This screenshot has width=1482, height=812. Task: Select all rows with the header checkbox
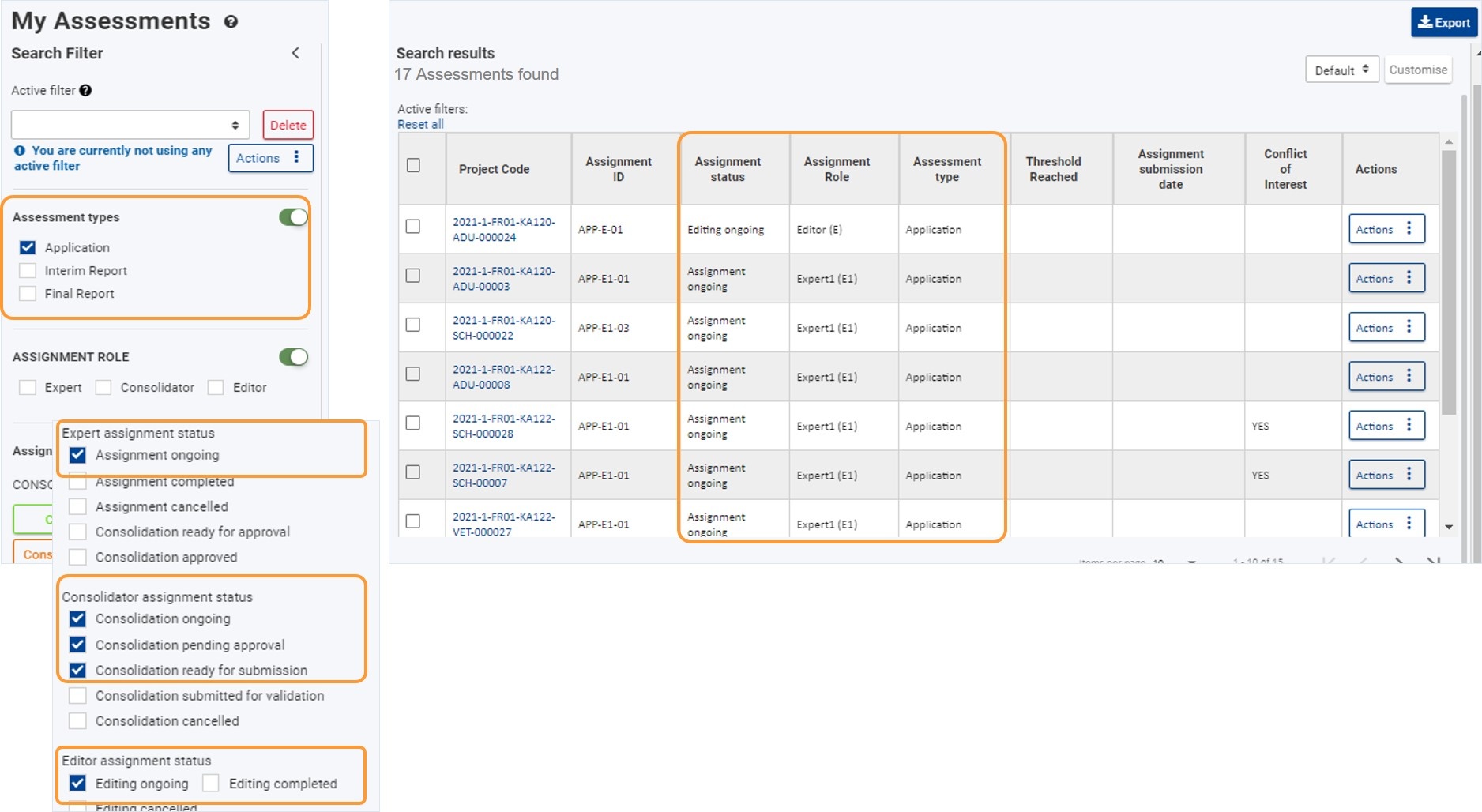click(413, 165)
